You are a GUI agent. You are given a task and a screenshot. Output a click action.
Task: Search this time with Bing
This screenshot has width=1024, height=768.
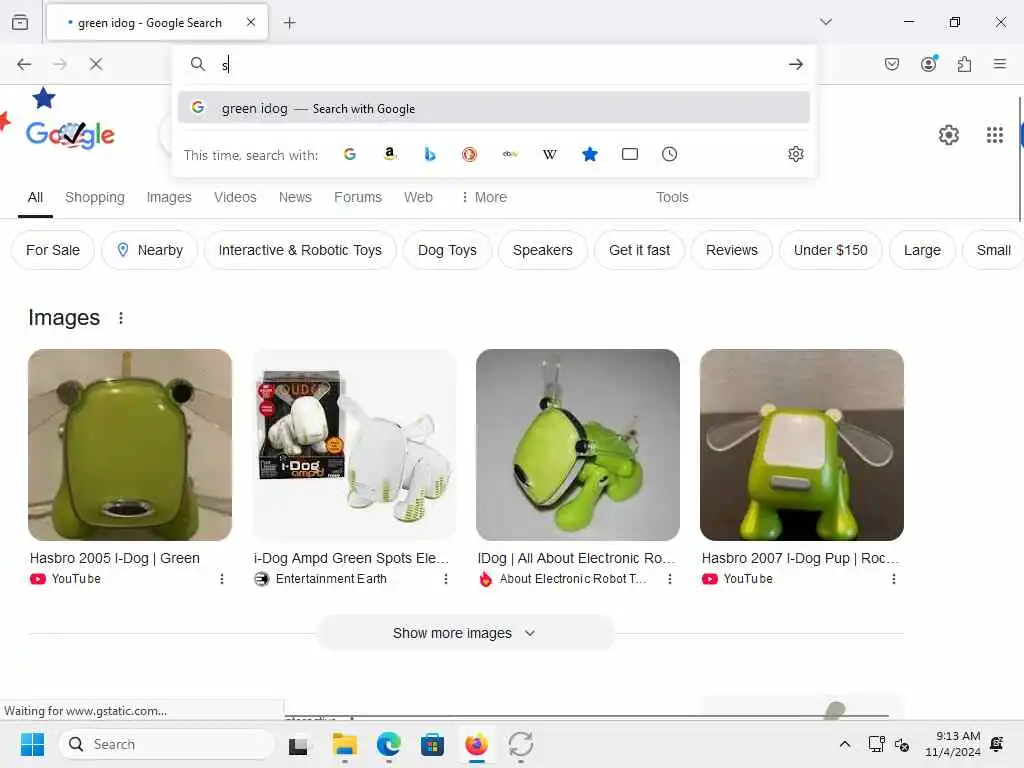(x=430, y=154)
